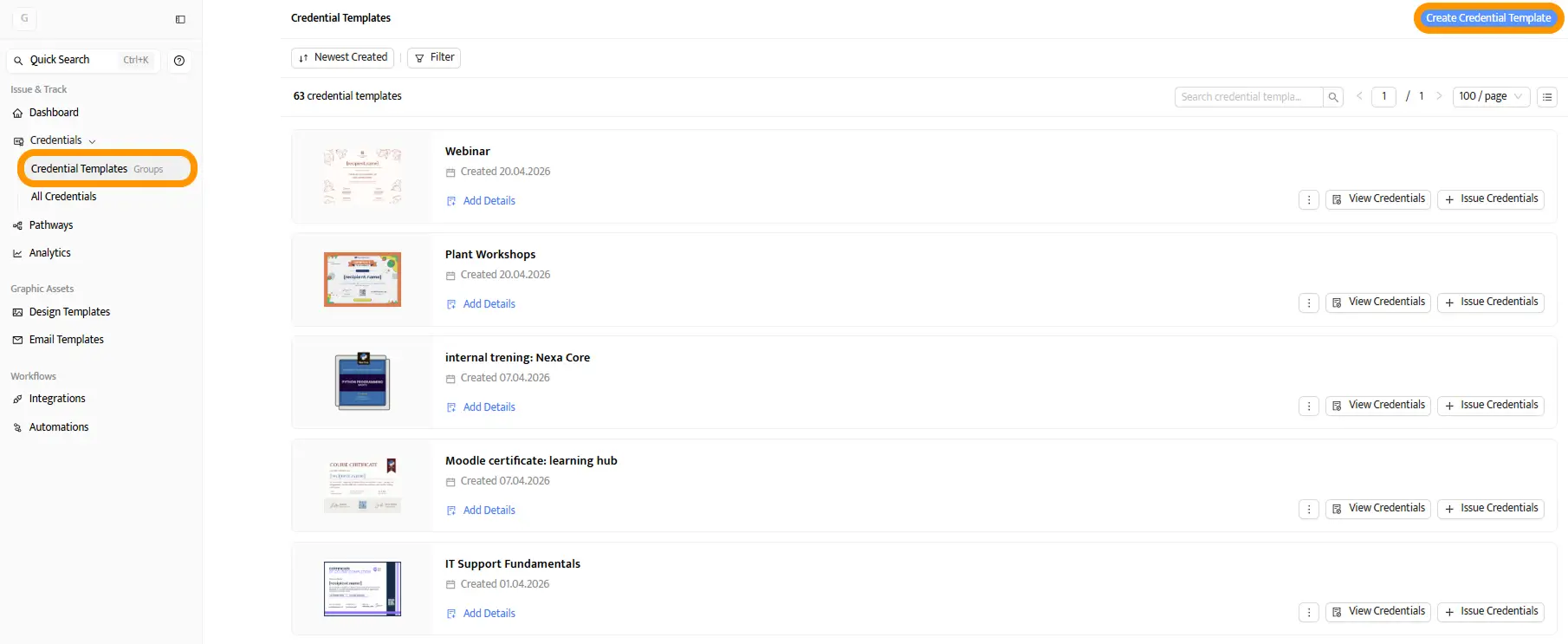The width and height of the screenshot is (1568, 644).
Task: Open Webinar template title
Action: (467, 152)
